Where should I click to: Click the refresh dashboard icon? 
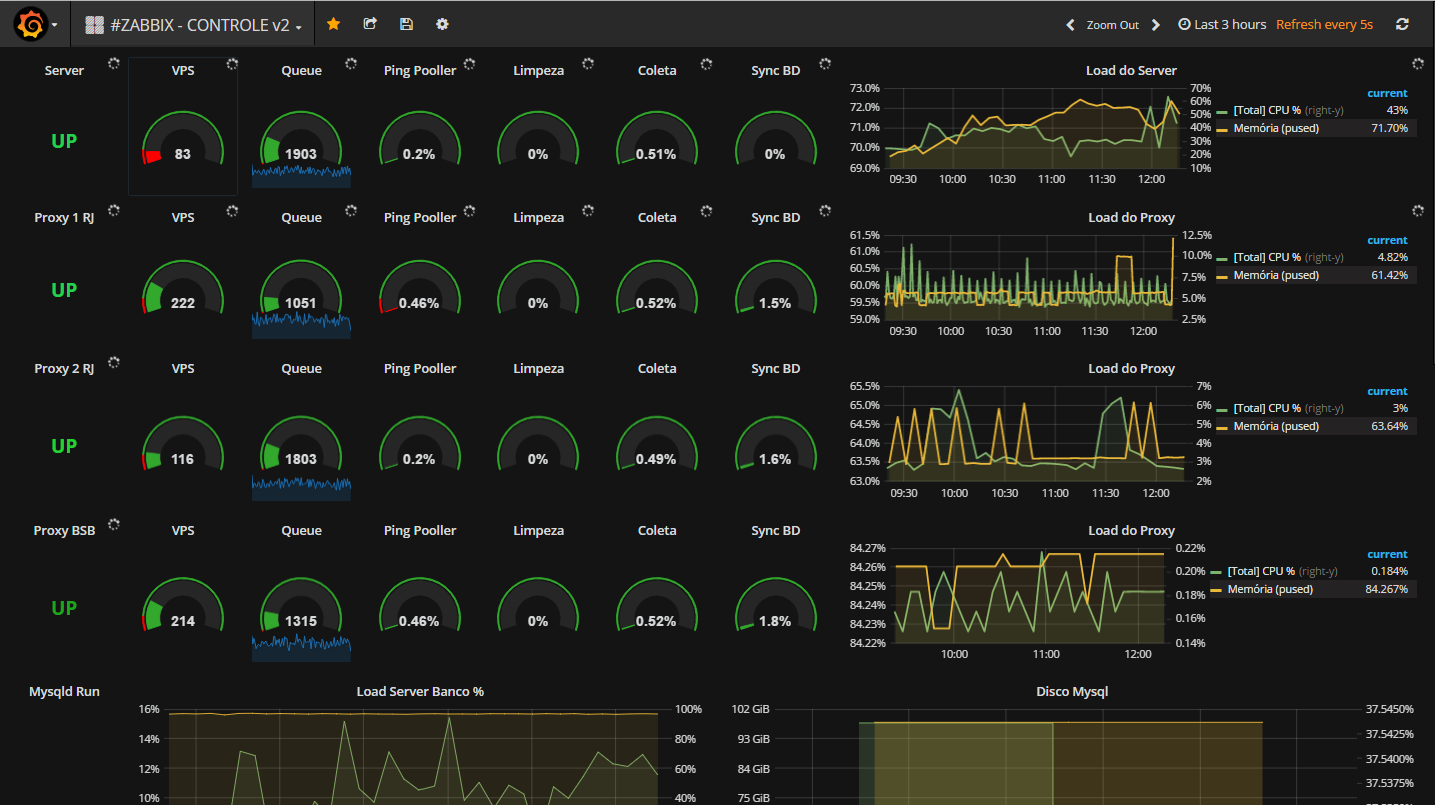pyautogui.click(x=1402, y=24)
